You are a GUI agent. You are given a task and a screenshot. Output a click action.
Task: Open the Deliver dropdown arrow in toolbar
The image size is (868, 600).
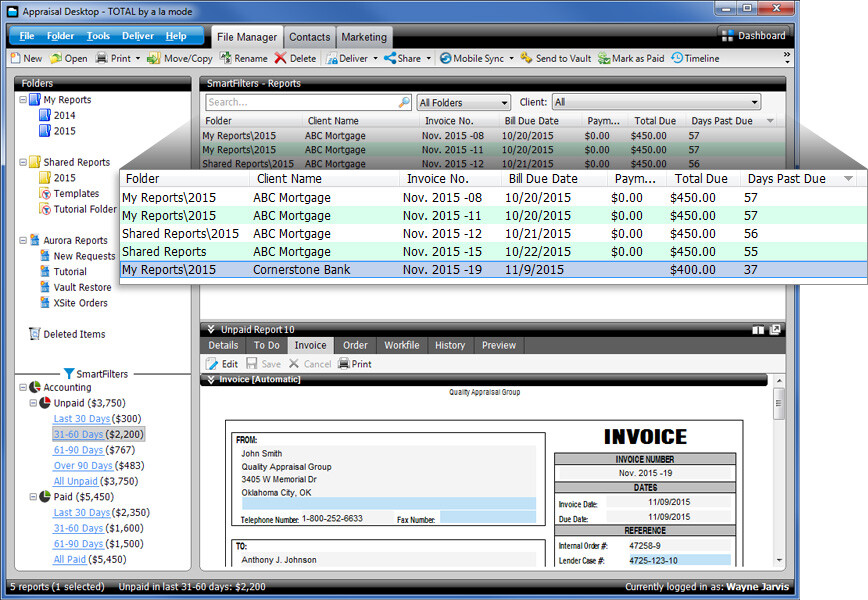click(375, 58)
